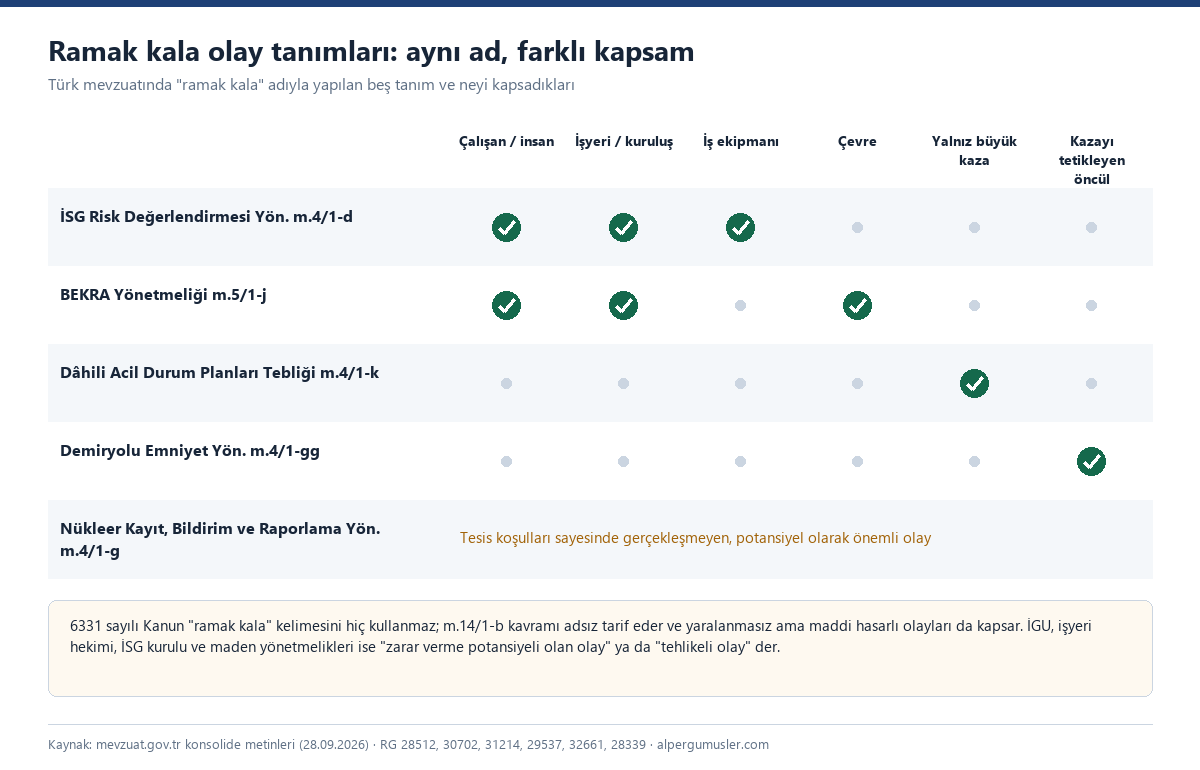Click the 'Kazayı tetikleyen öncül' column header
Screen dimensions: 1200x770
(x=1091, y=160)
